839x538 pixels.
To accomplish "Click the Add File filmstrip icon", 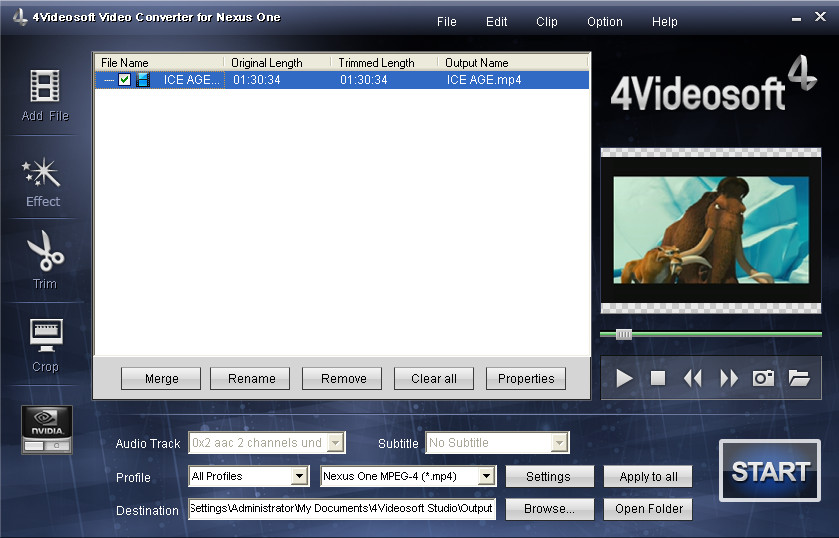I will 45,86.
